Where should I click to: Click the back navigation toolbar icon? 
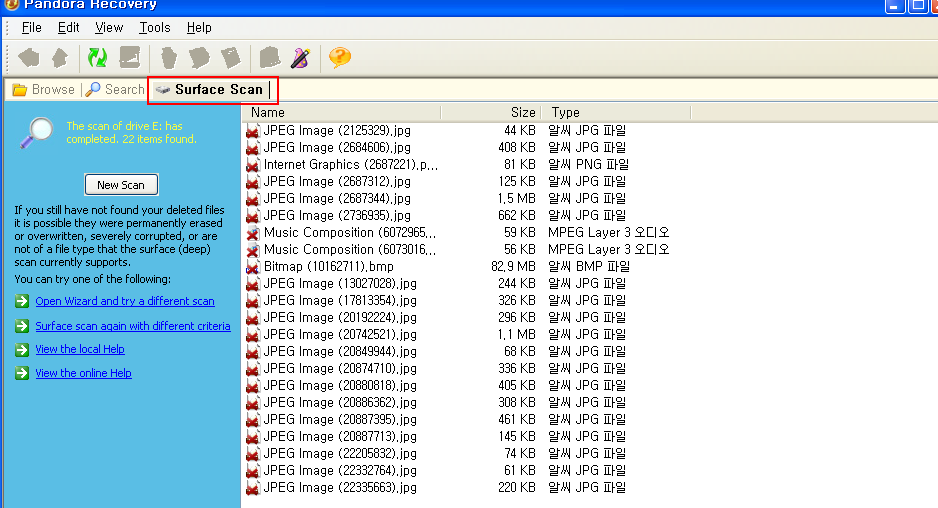[x=29, y=58]
